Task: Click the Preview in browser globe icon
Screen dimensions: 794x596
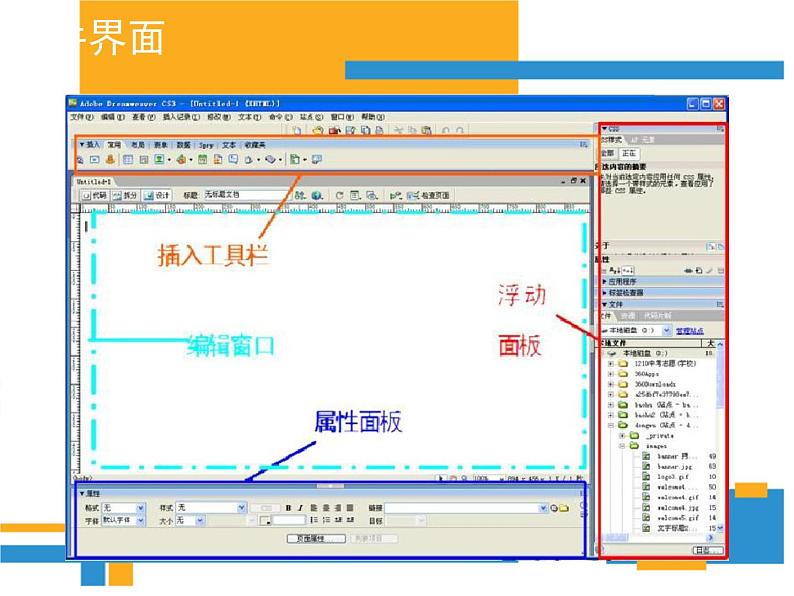Action: click(317, 195)
